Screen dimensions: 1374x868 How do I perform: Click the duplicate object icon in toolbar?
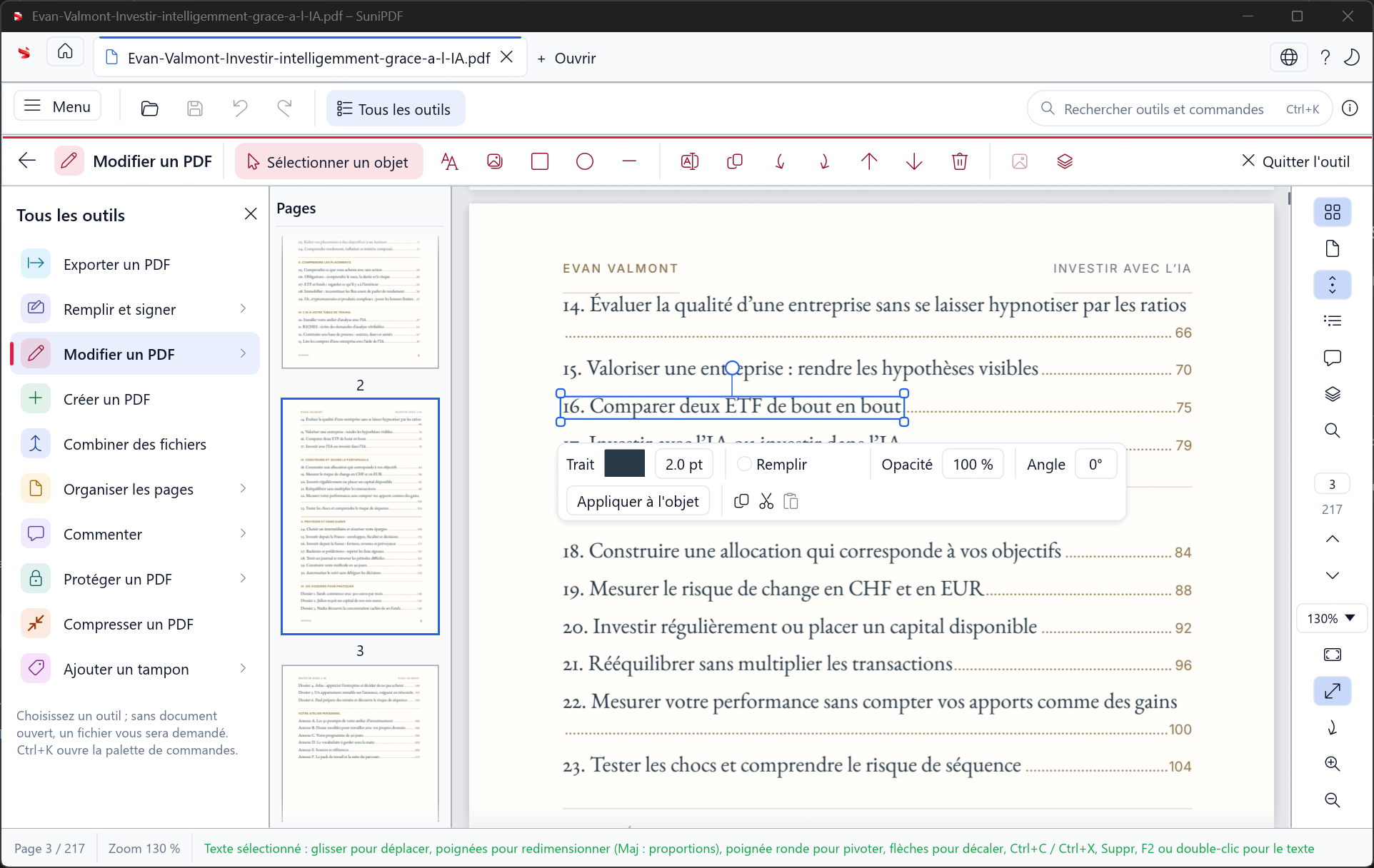pyautogui.click(x=734, y=162)
